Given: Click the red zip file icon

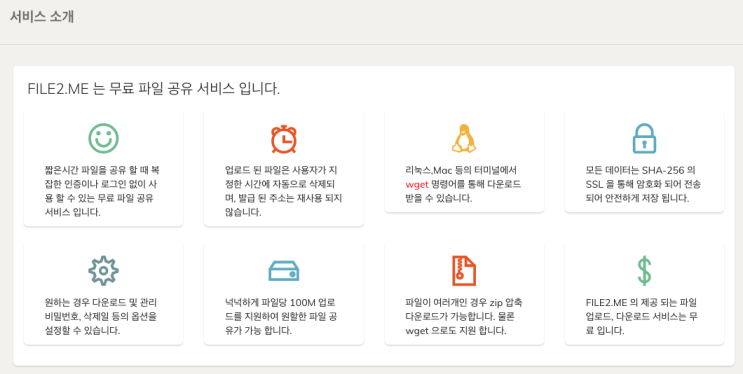Looking at the screenshot, I should pos(464,271).
